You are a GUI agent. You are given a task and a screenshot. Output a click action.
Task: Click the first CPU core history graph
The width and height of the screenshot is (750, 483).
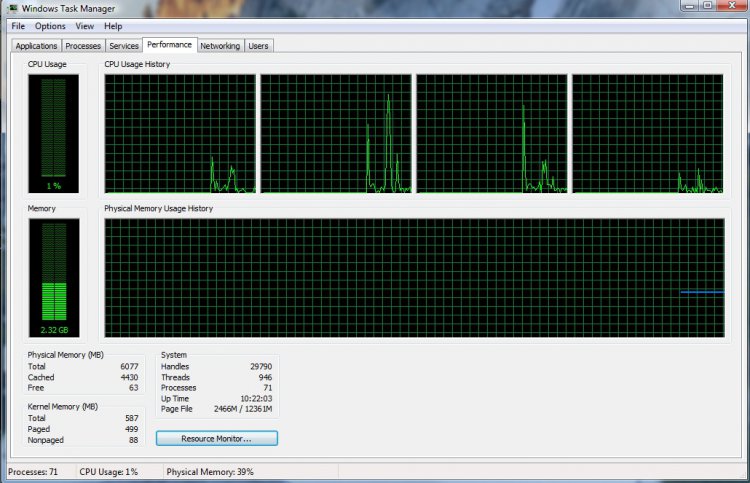[x=180, y=133]
